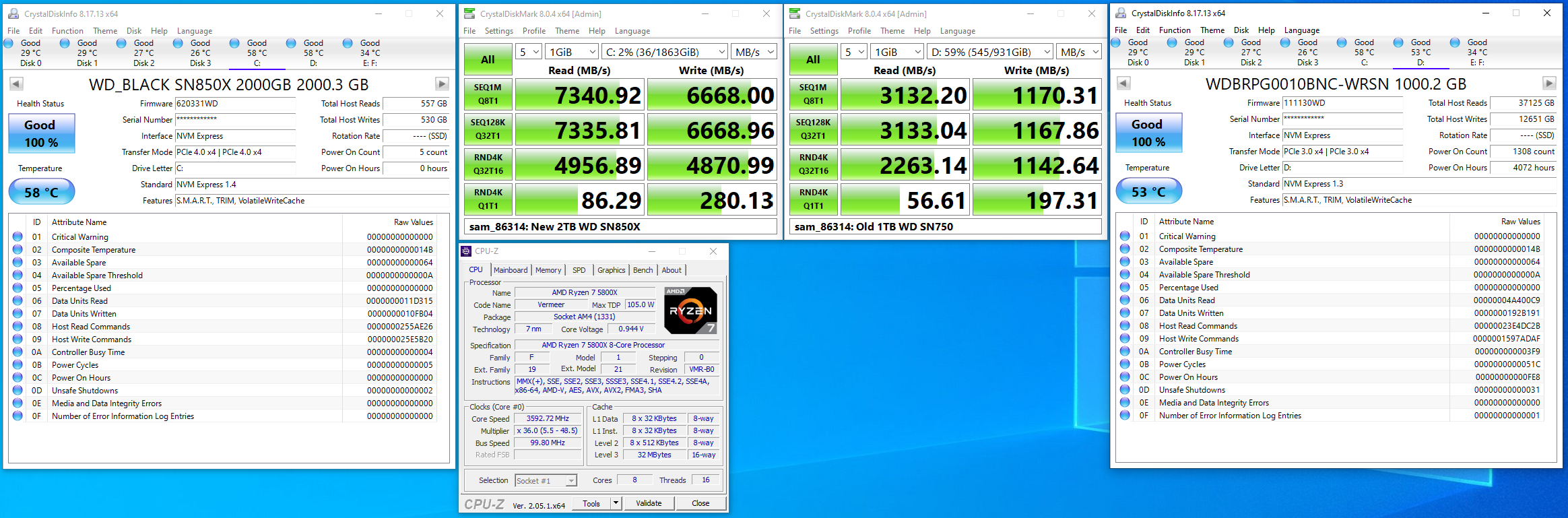Click the Old 1TB WD SN750 comment field
Viewport: 1568px width, 518px height.
[946, 226]
